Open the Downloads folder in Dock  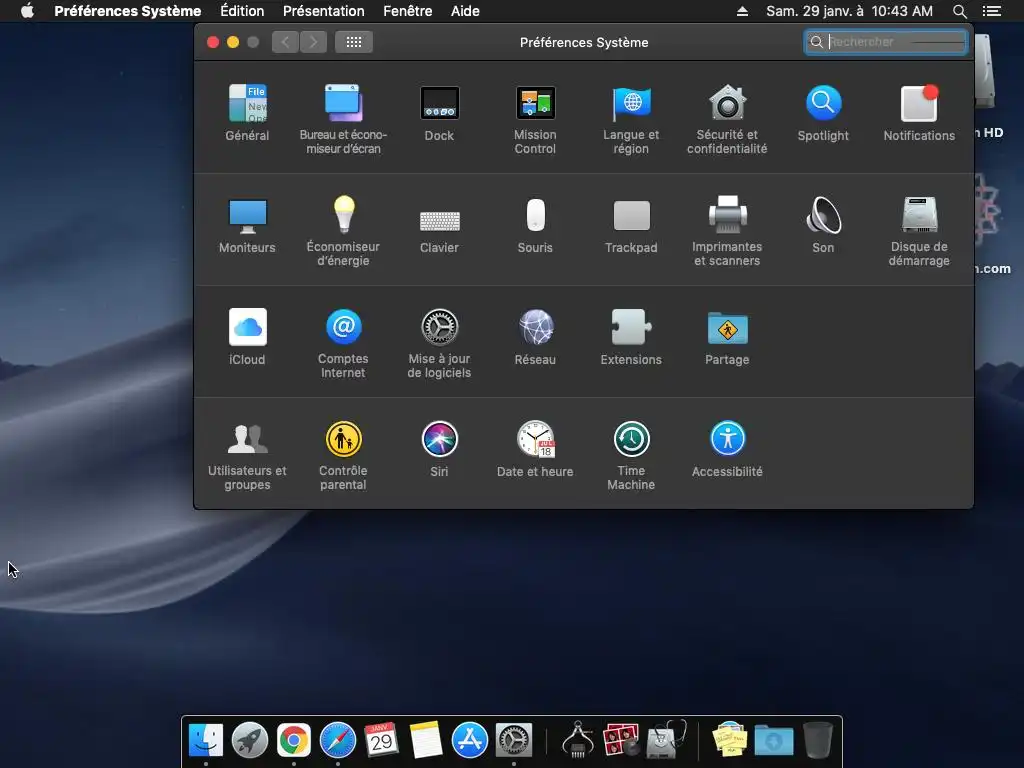pos(774,741)
